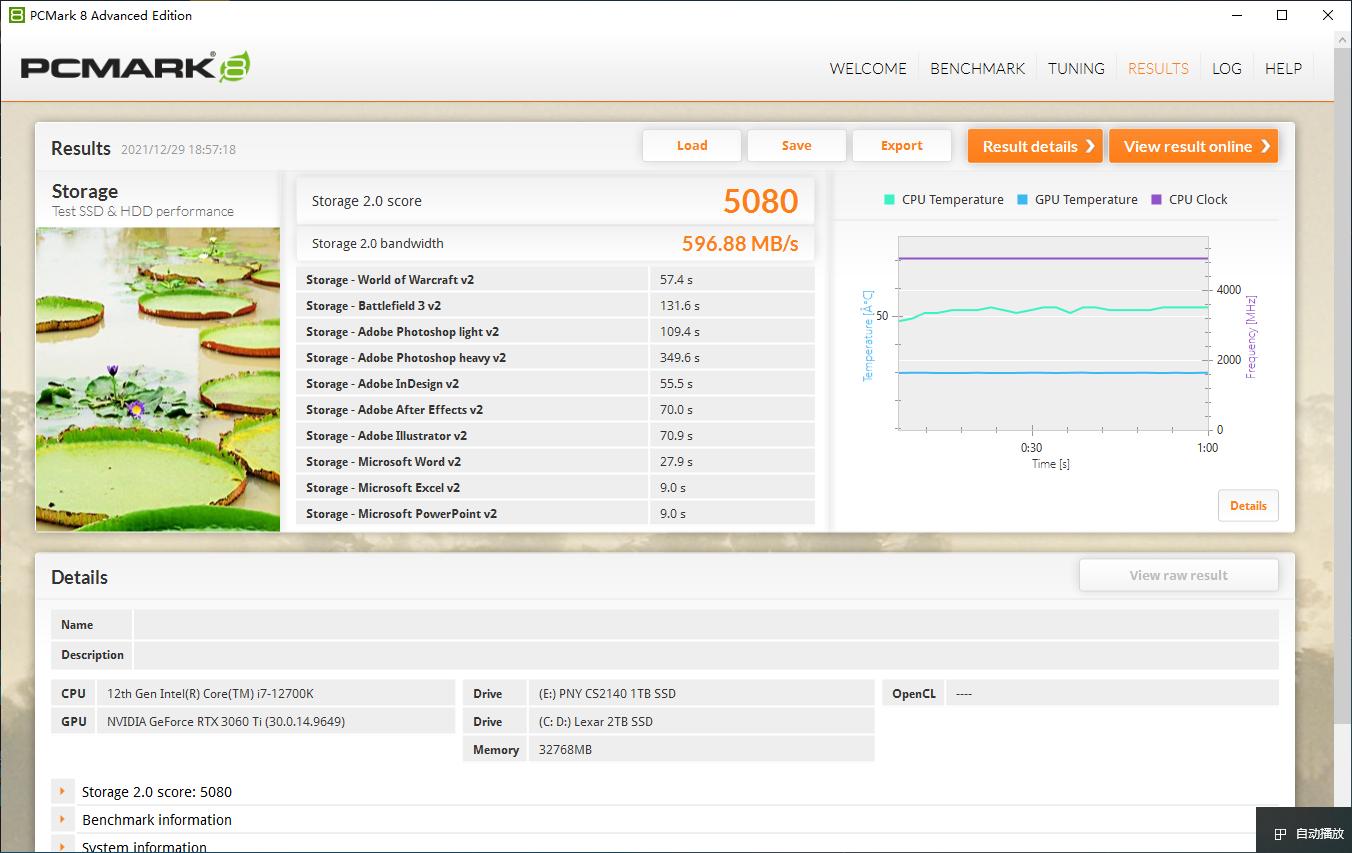1352x853 pixels.
Task: Expand the Benchmark information section
Action: [x=62, y=820]
